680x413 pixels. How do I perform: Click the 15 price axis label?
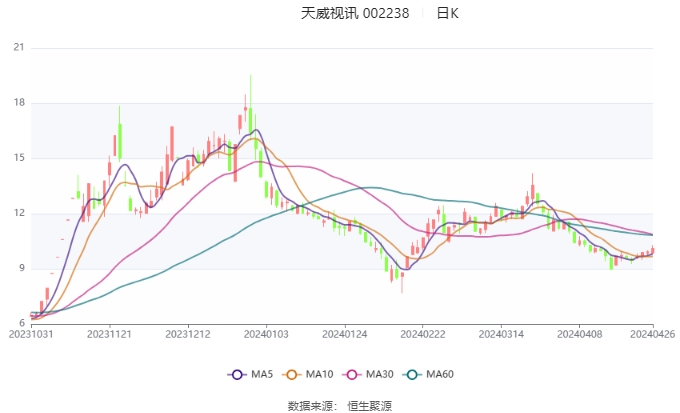point(19,158)
